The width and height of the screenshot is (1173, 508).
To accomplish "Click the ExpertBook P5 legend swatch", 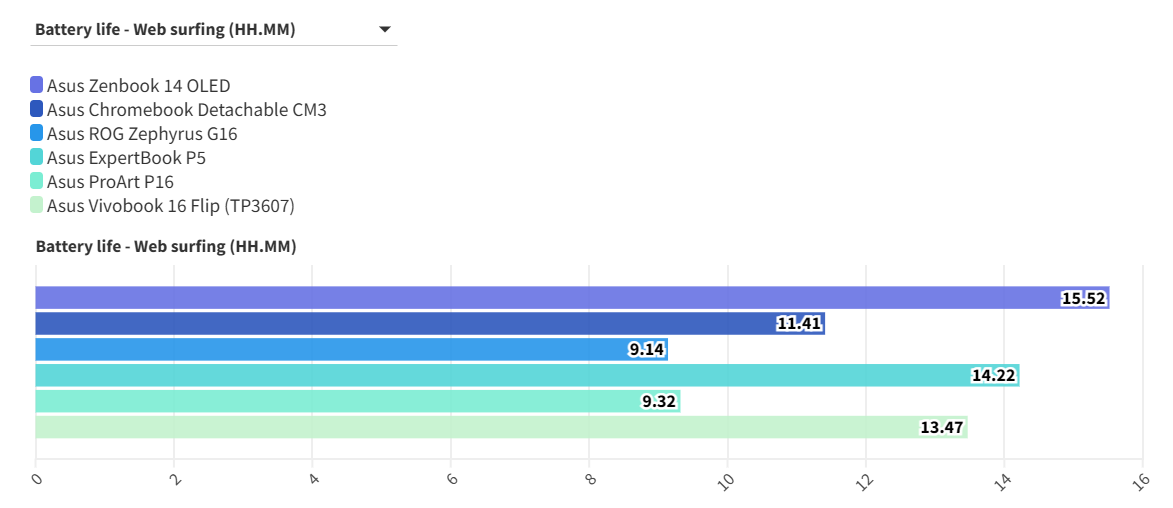I will point(37,157).
